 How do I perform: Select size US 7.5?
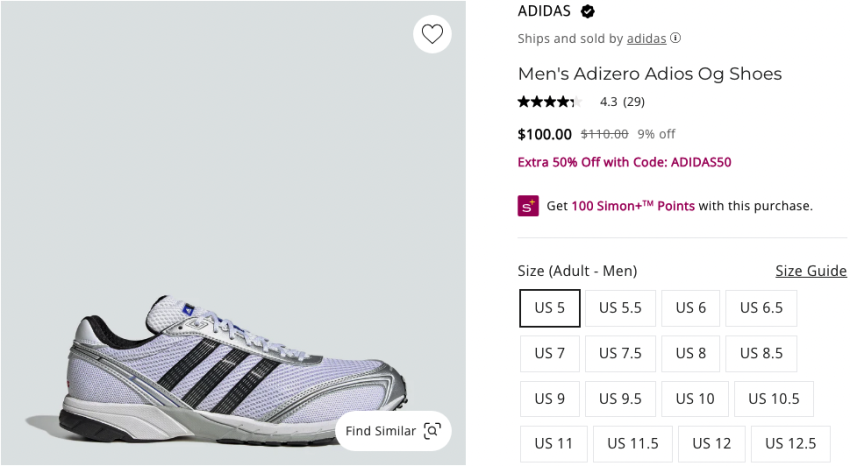pos(620,353)
